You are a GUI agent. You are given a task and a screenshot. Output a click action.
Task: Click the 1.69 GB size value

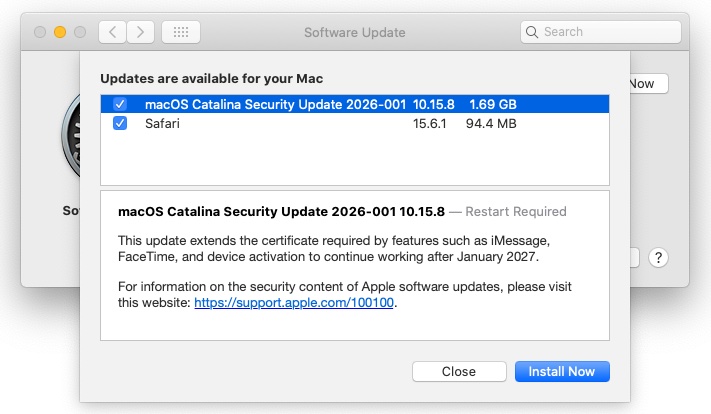coord(493,104)
